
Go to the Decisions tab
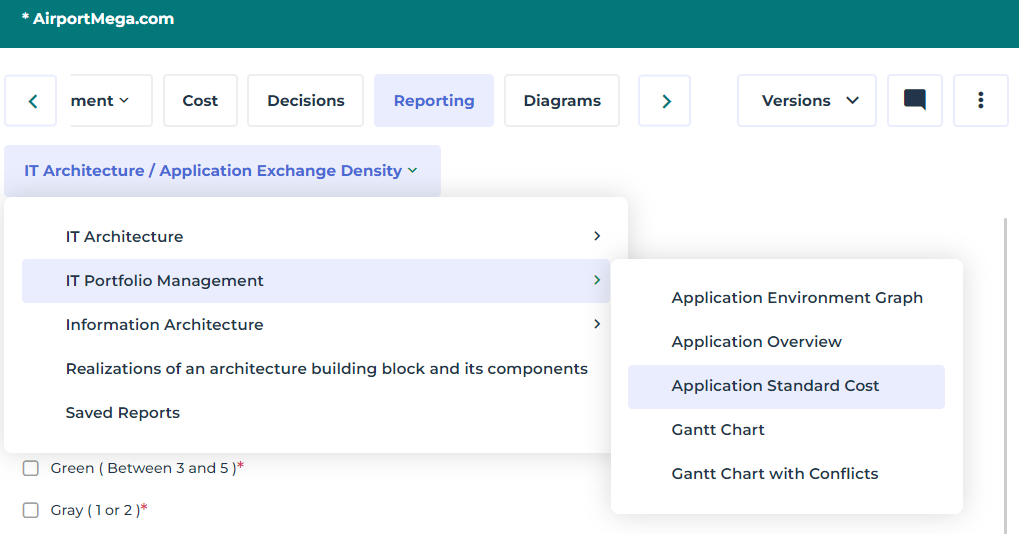pyautogui.click(x=305, y=100)
